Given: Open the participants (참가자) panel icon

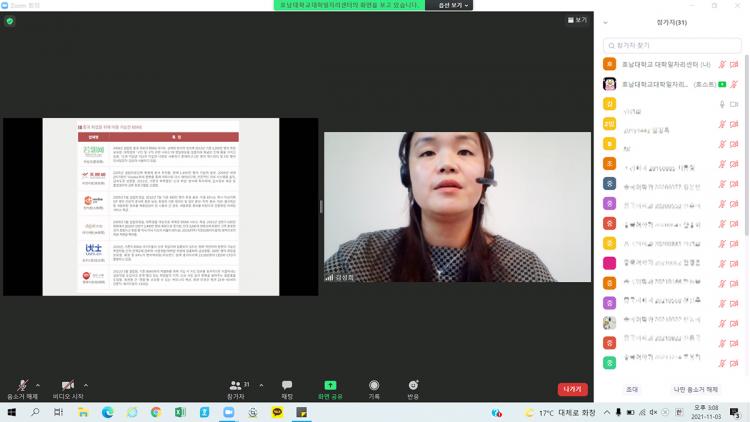Looking at the screenshot, I should 236,385.
